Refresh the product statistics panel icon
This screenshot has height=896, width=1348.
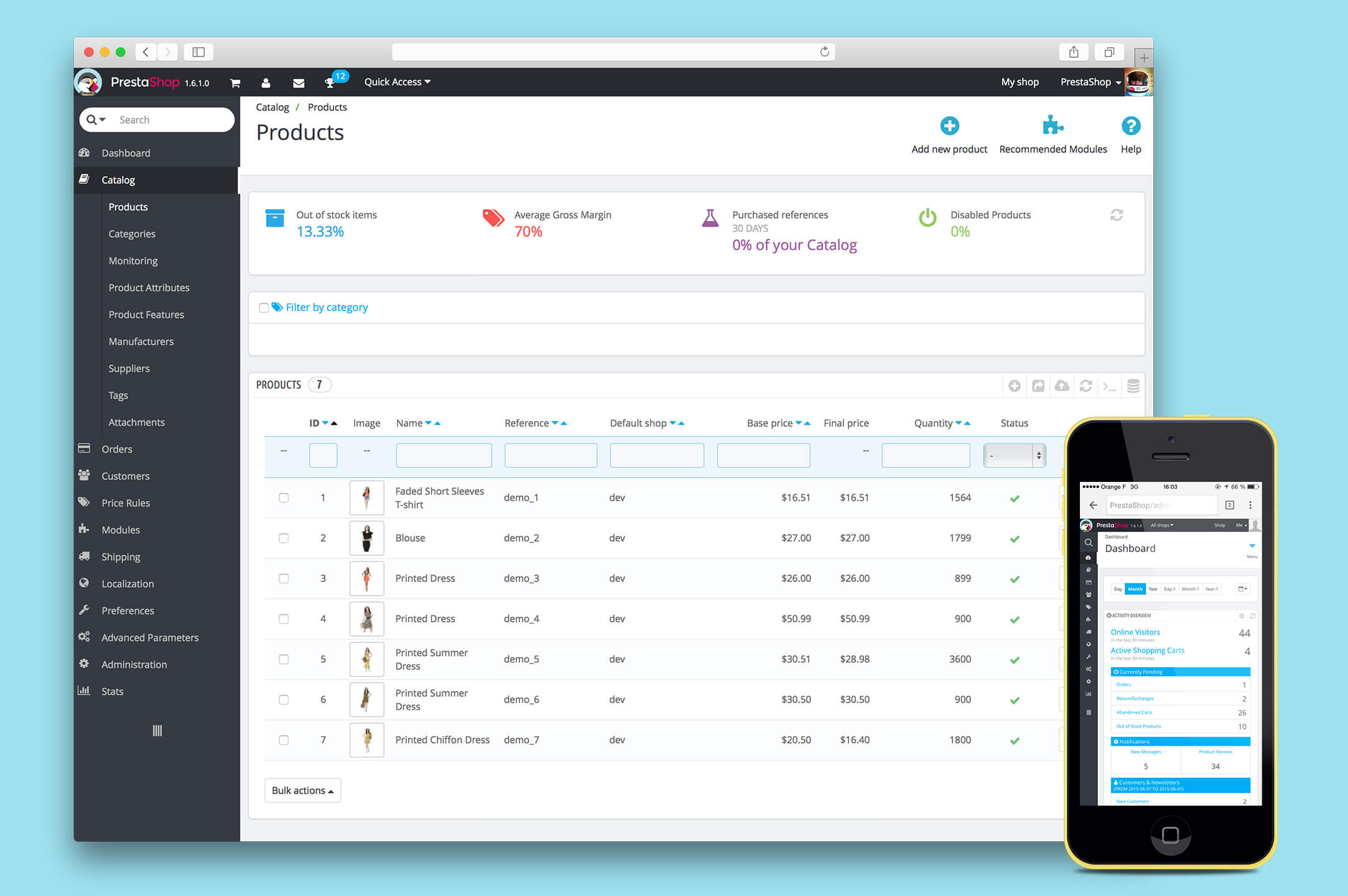point(1117,215)
